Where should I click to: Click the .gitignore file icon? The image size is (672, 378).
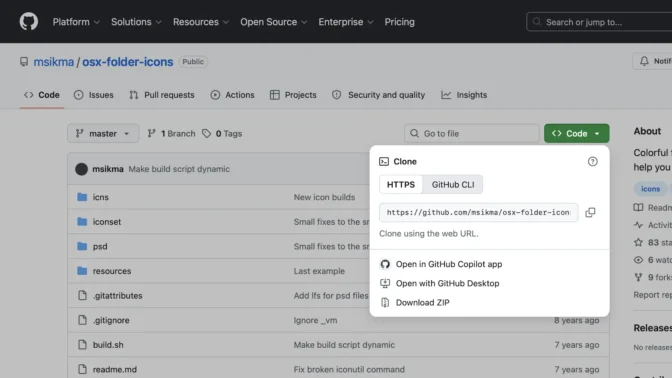point(82,320)
